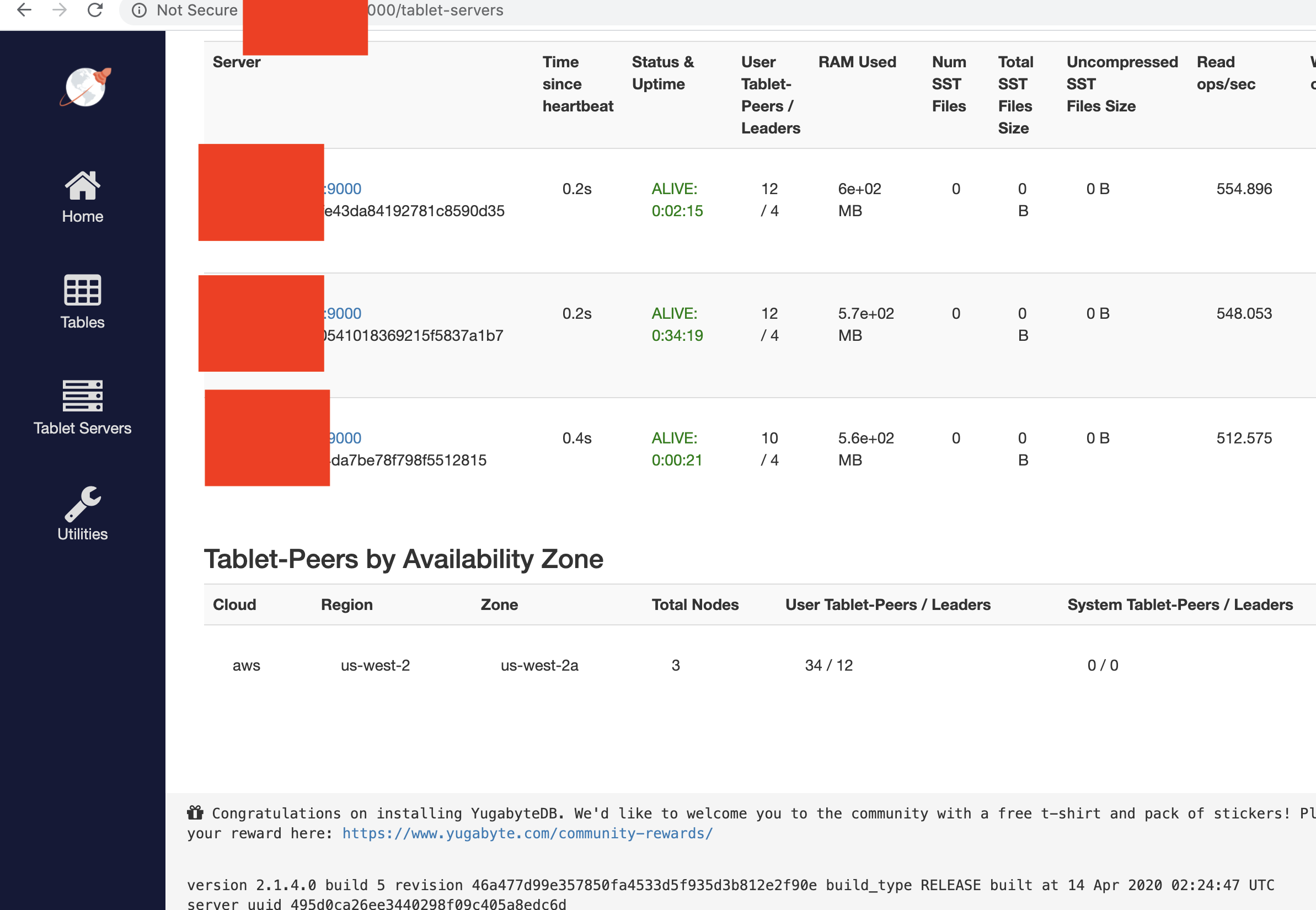Click the uptime link 0:00:21 on third server
1316x910 pixels.
coord(677,459)
